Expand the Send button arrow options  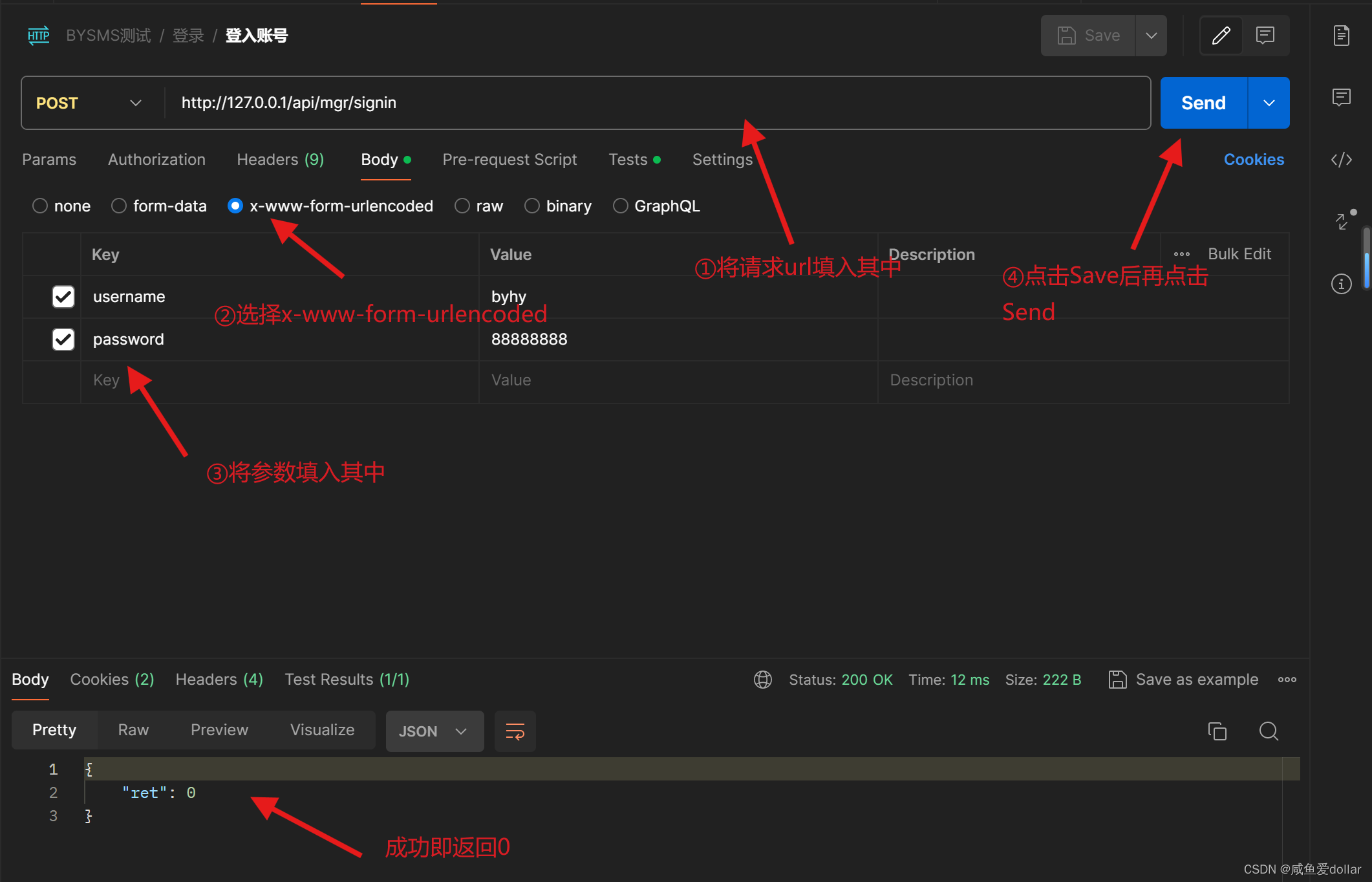1269,103
